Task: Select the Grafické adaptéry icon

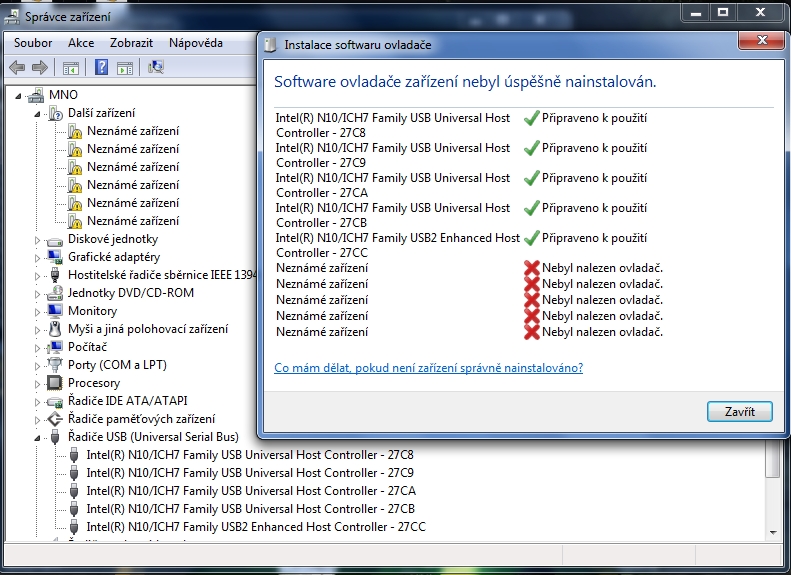Action: pos(54,257)
